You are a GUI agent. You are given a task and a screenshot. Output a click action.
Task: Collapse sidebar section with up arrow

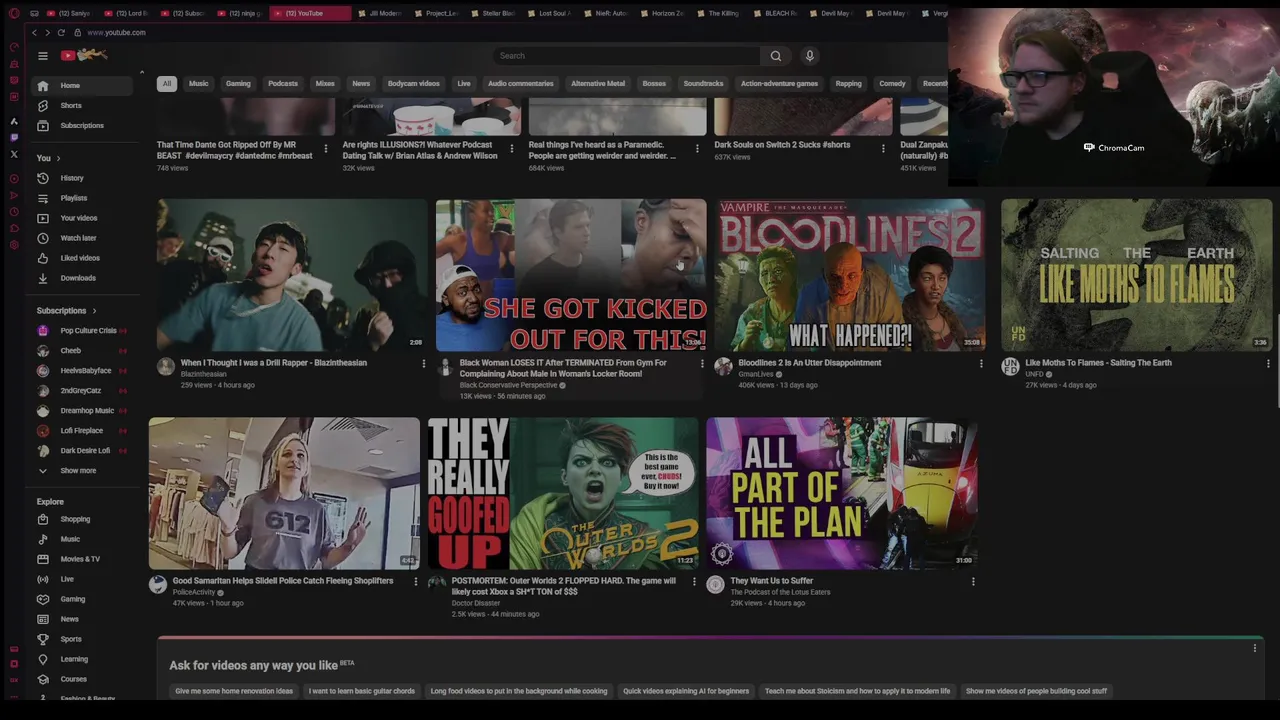[x=141, y=73]
